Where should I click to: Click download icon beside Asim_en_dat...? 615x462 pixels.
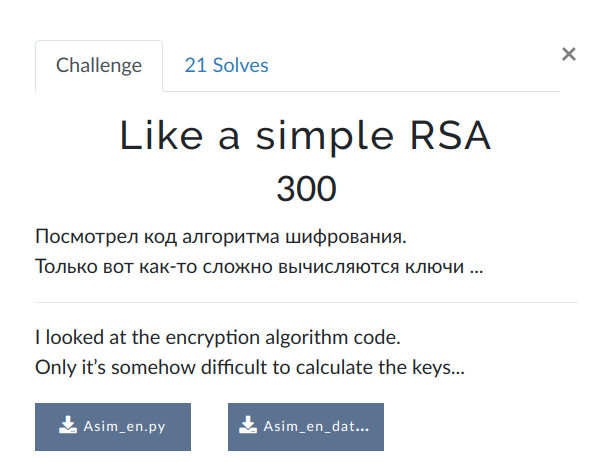[x=248, y=425]
